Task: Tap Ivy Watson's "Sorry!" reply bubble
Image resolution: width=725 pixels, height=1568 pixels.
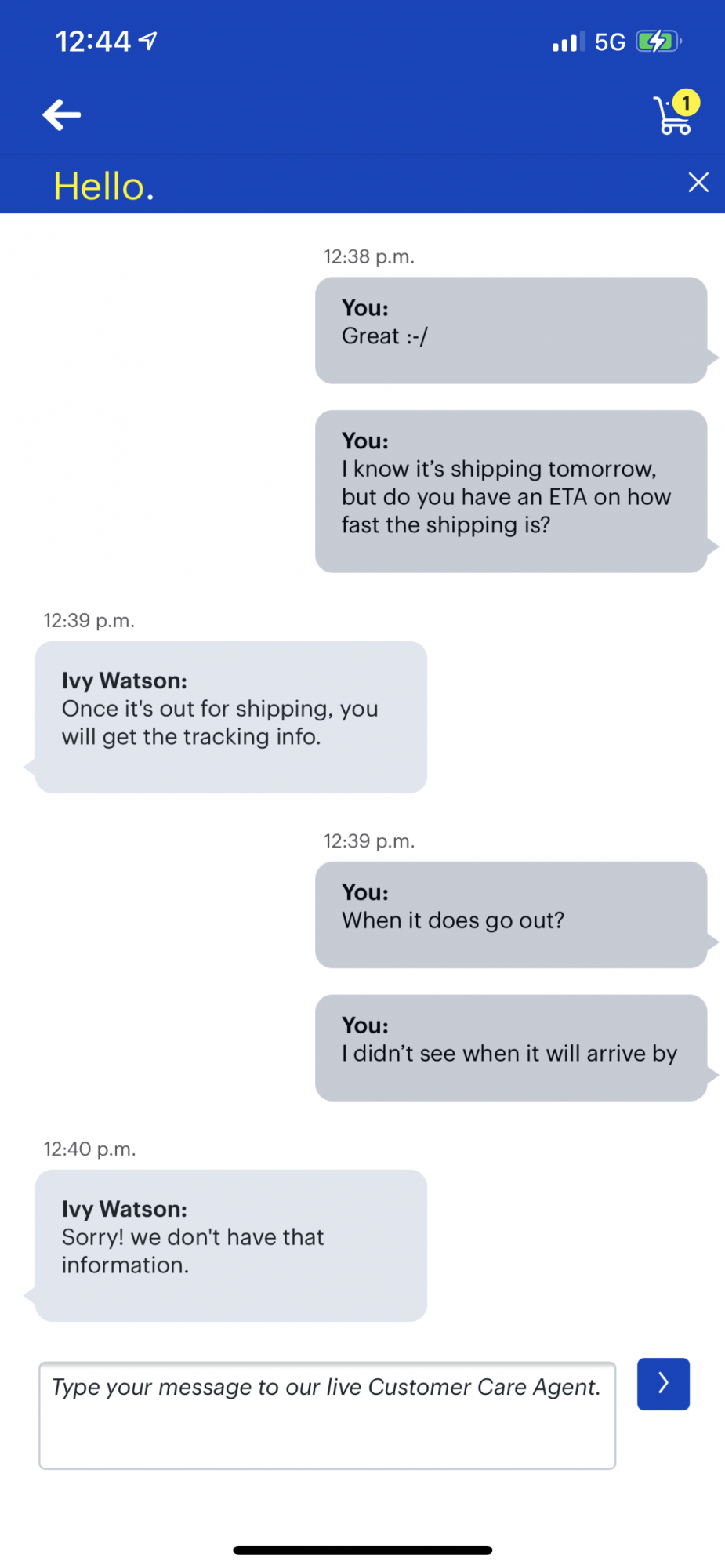Action: click(231, 1245)
